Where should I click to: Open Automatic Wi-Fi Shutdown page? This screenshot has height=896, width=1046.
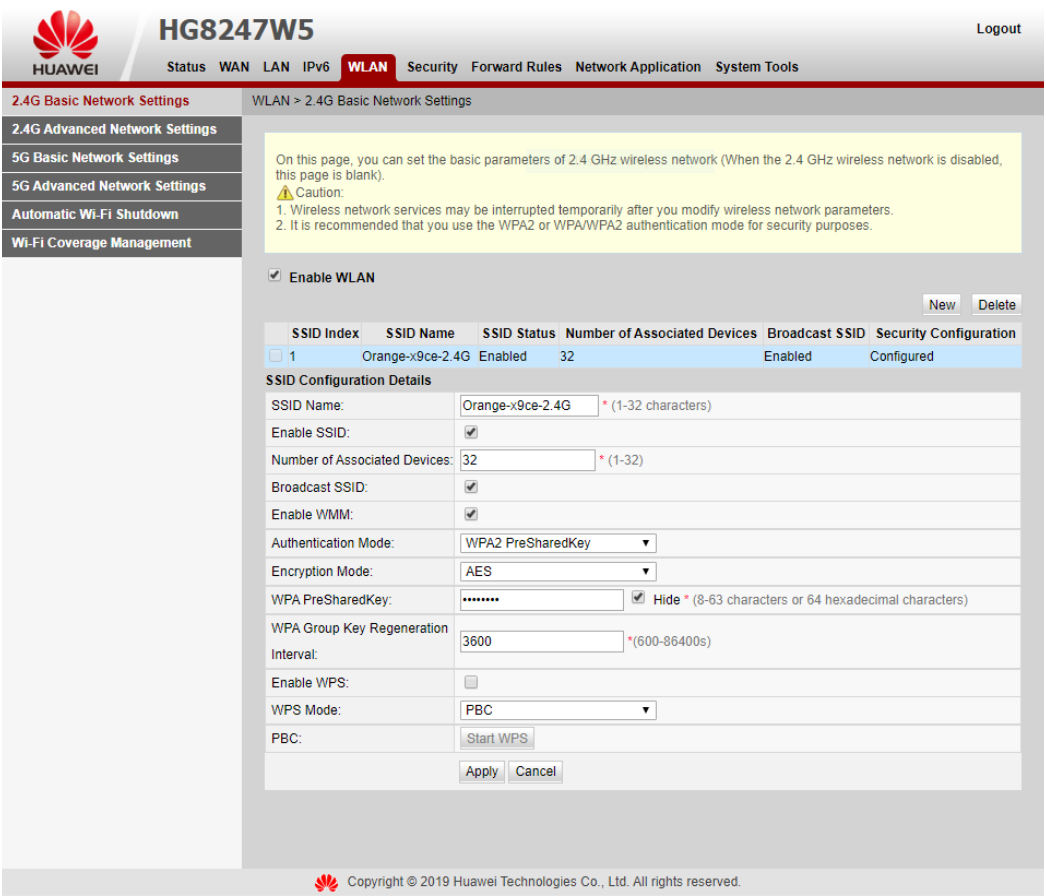click(x=121, y=214)
